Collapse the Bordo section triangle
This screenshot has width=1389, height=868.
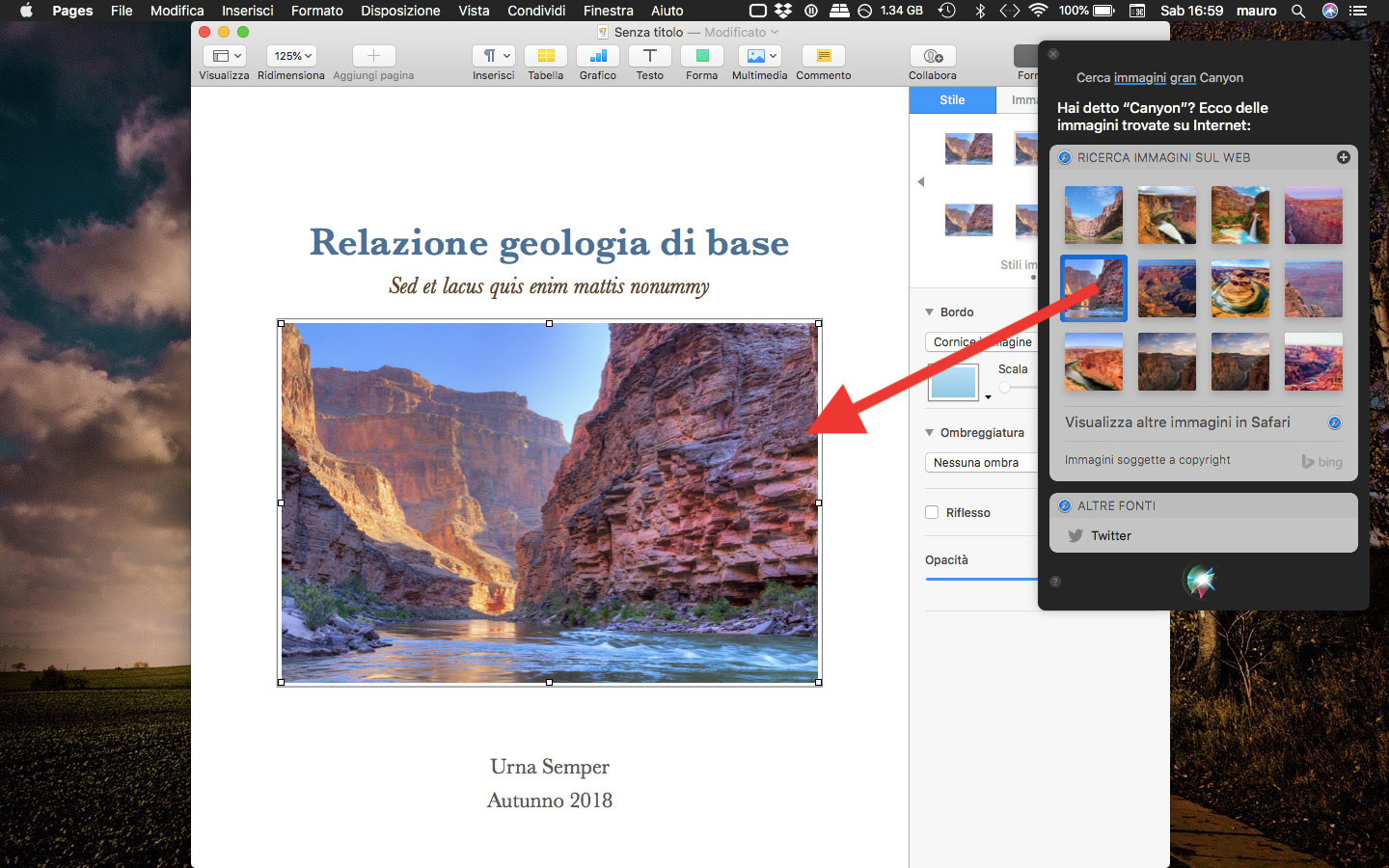930,312
